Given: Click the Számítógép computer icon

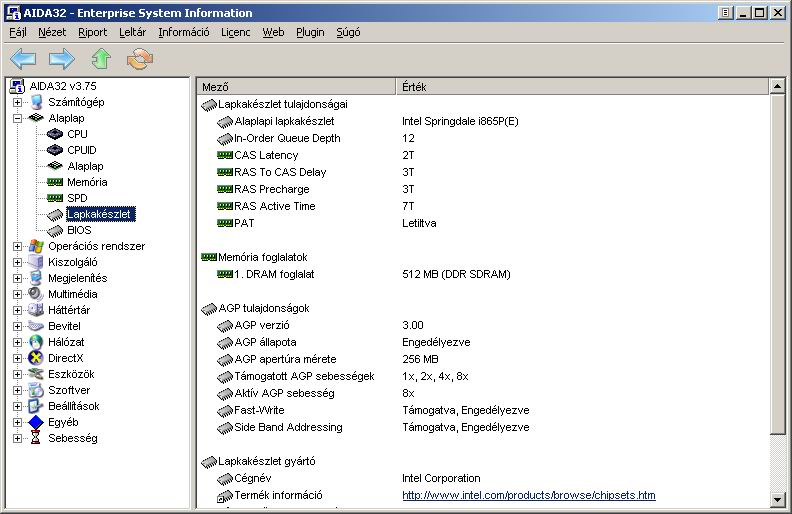Looking at the screenshot, I should point(36,102).
